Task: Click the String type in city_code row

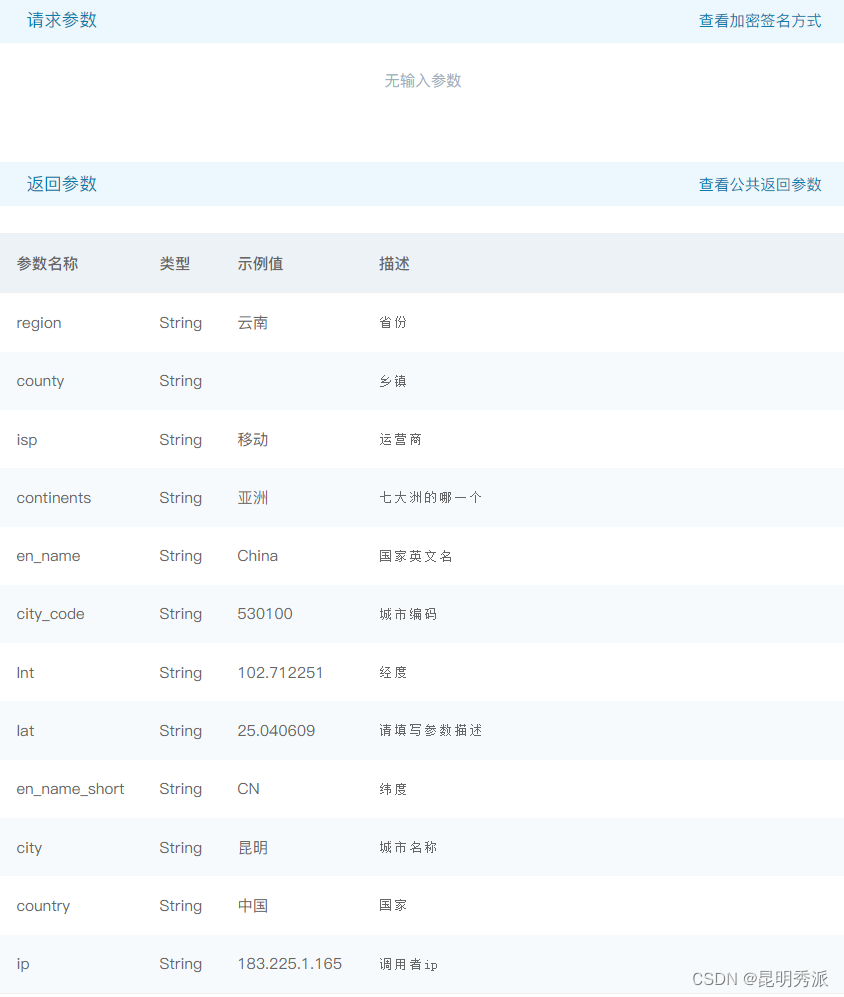Action: pos(181,614)
